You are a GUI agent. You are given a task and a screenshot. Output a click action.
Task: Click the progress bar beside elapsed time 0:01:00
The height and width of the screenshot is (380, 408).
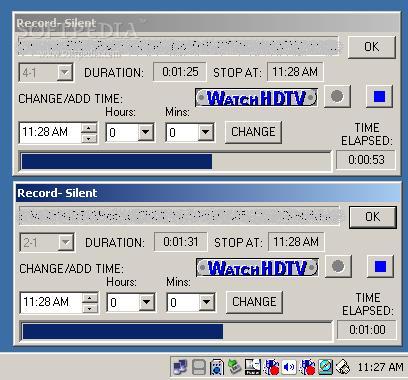(177, 331)
